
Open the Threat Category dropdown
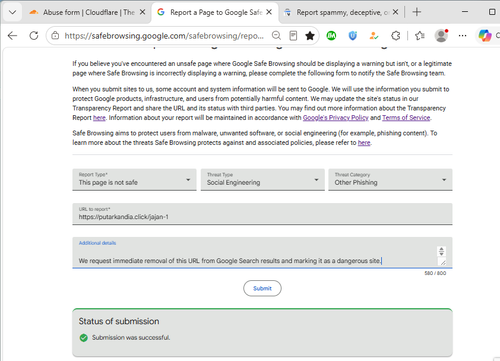point(390,180)
